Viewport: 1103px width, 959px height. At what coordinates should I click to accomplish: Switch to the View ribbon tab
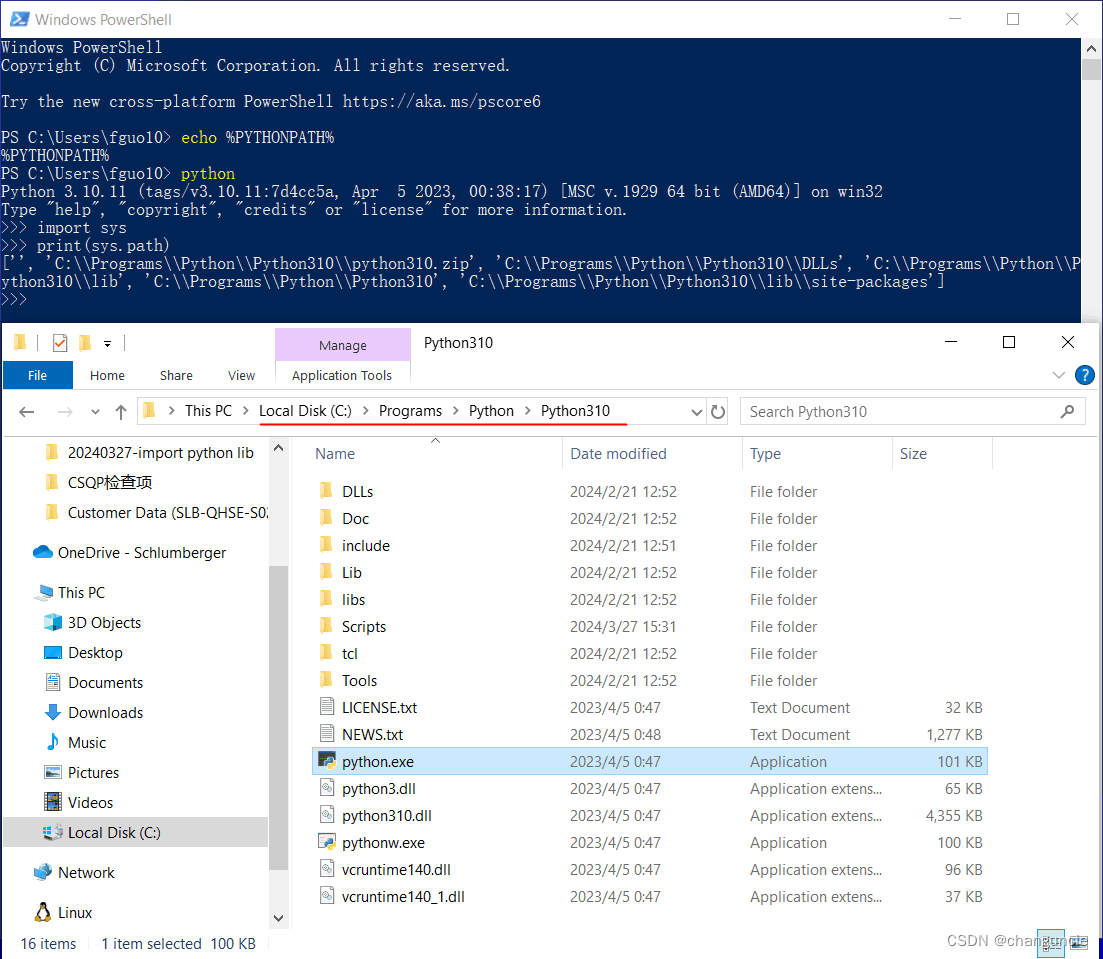(x=241, y=375)
